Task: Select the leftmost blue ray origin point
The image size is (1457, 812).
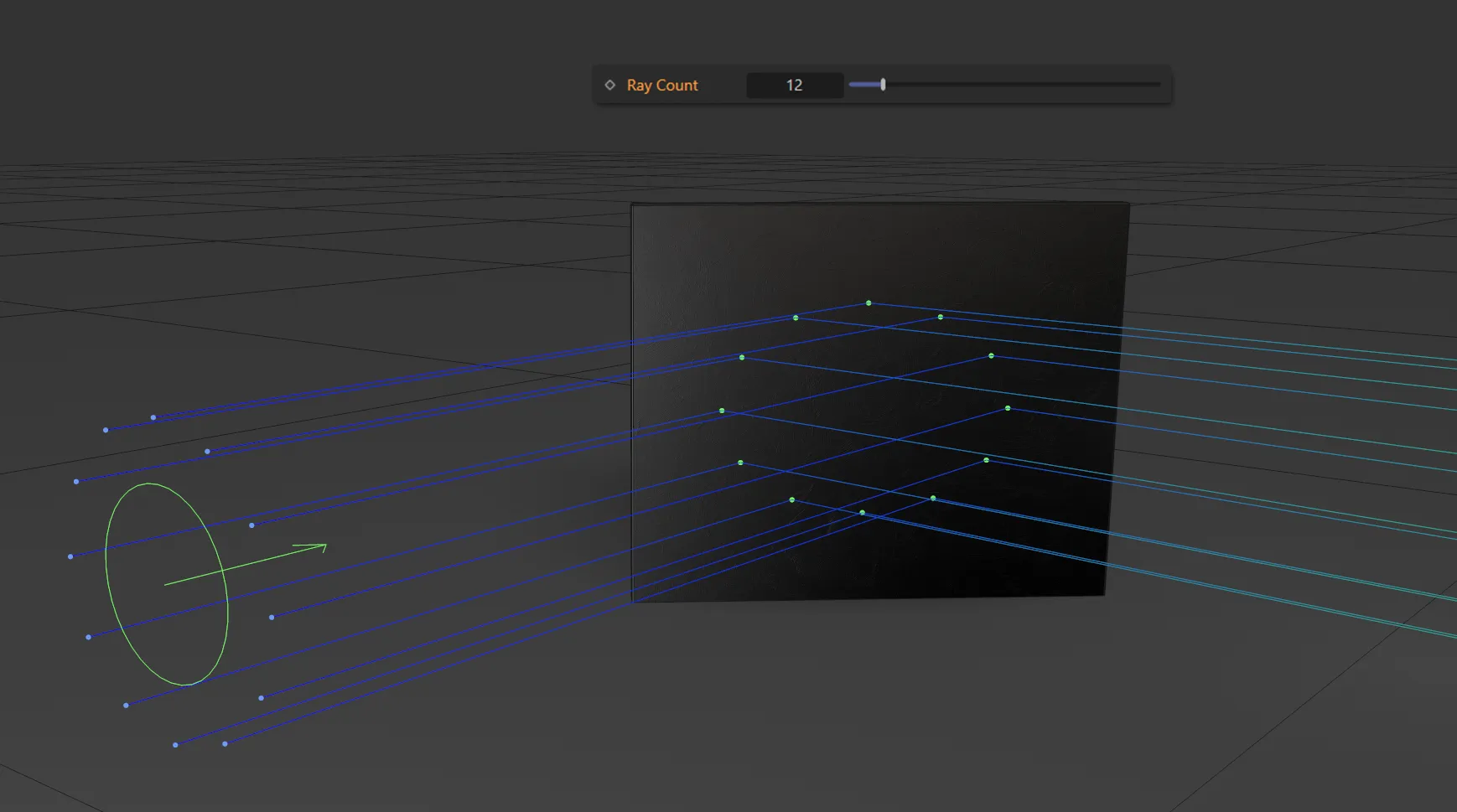Action: coord(70,556)
